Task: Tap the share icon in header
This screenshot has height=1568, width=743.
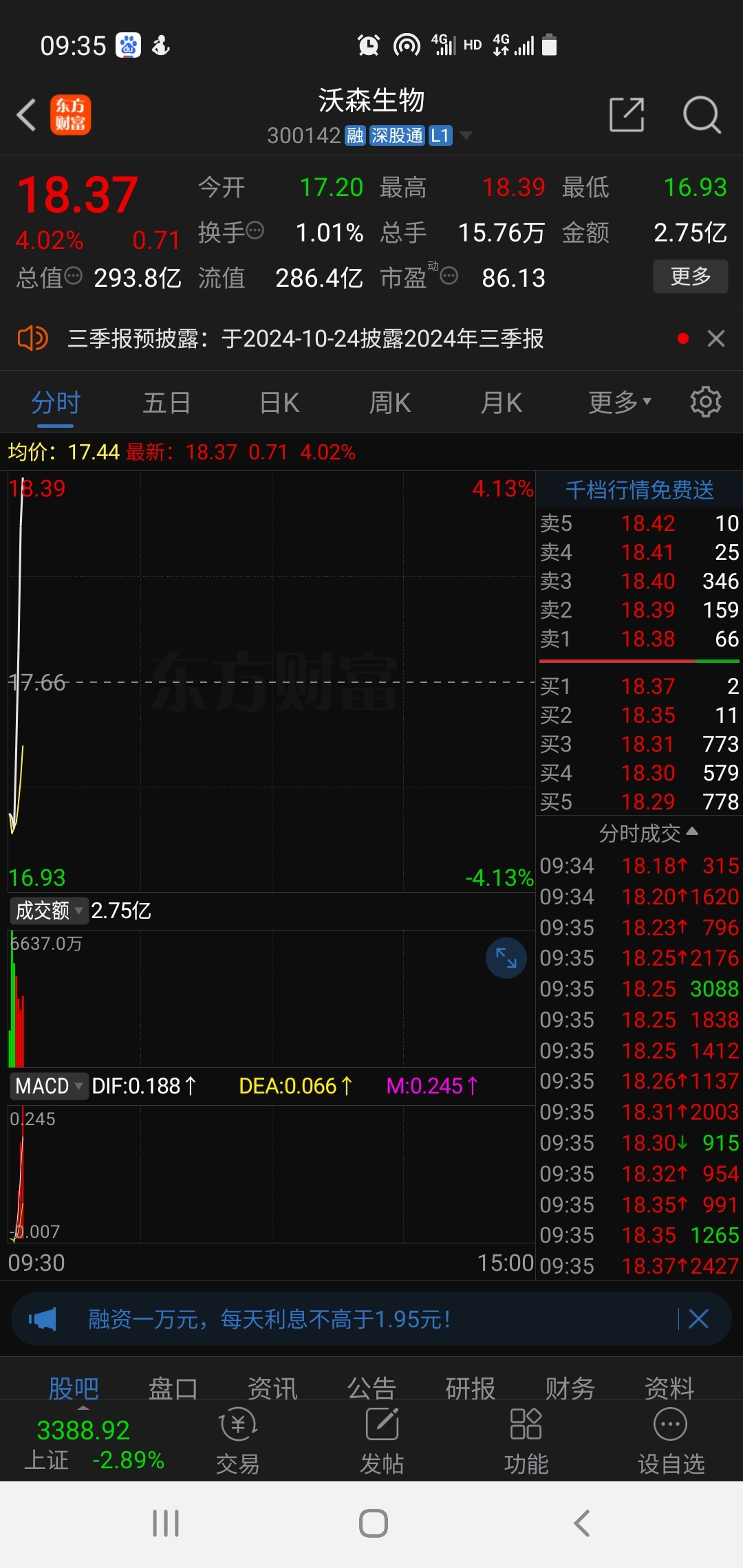Action: [627, 114]
